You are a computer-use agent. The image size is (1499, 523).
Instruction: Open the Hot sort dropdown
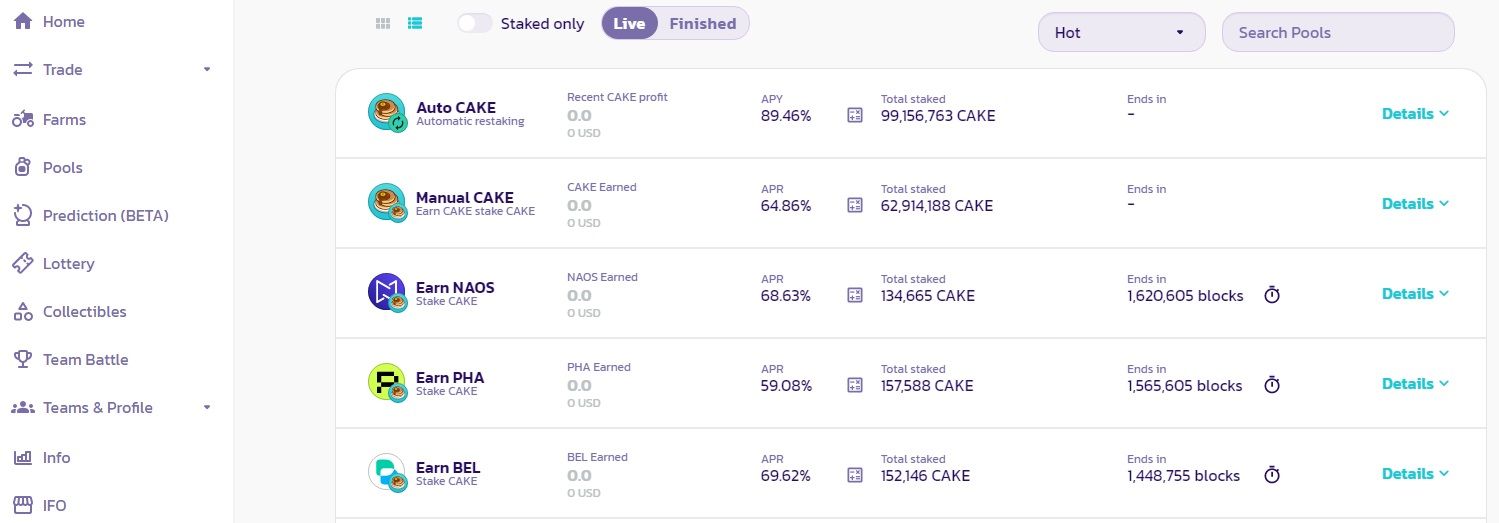tap(1123, 33)
